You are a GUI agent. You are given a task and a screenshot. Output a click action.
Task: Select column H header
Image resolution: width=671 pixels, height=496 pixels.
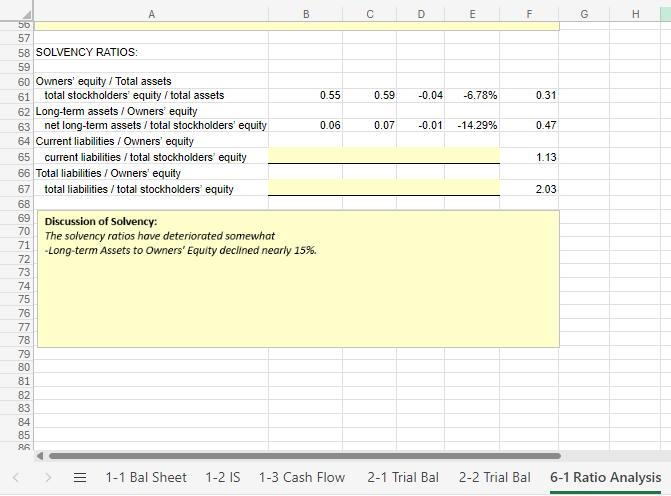635,14
